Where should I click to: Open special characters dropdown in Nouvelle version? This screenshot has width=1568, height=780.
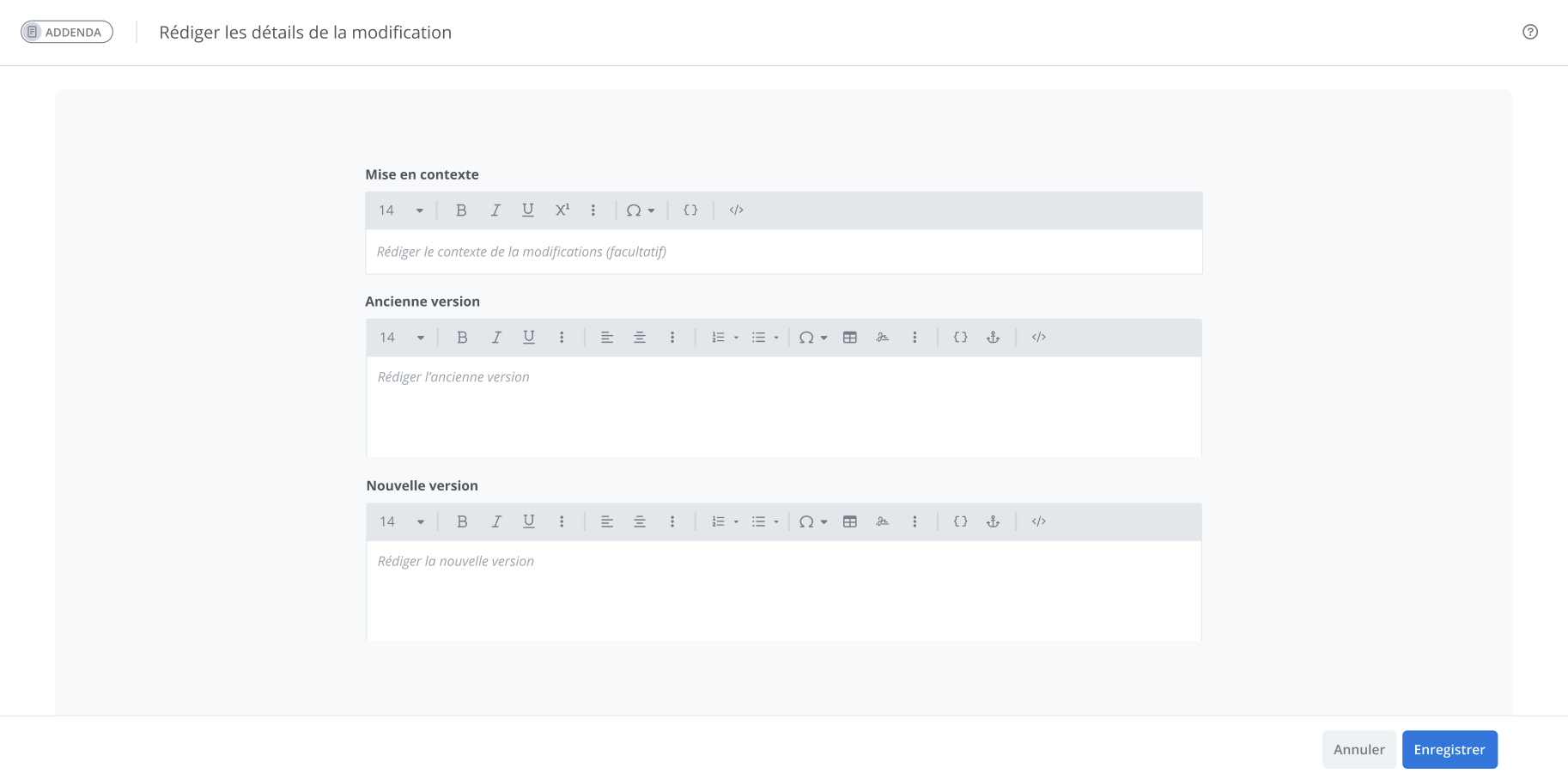click(812, 521)
